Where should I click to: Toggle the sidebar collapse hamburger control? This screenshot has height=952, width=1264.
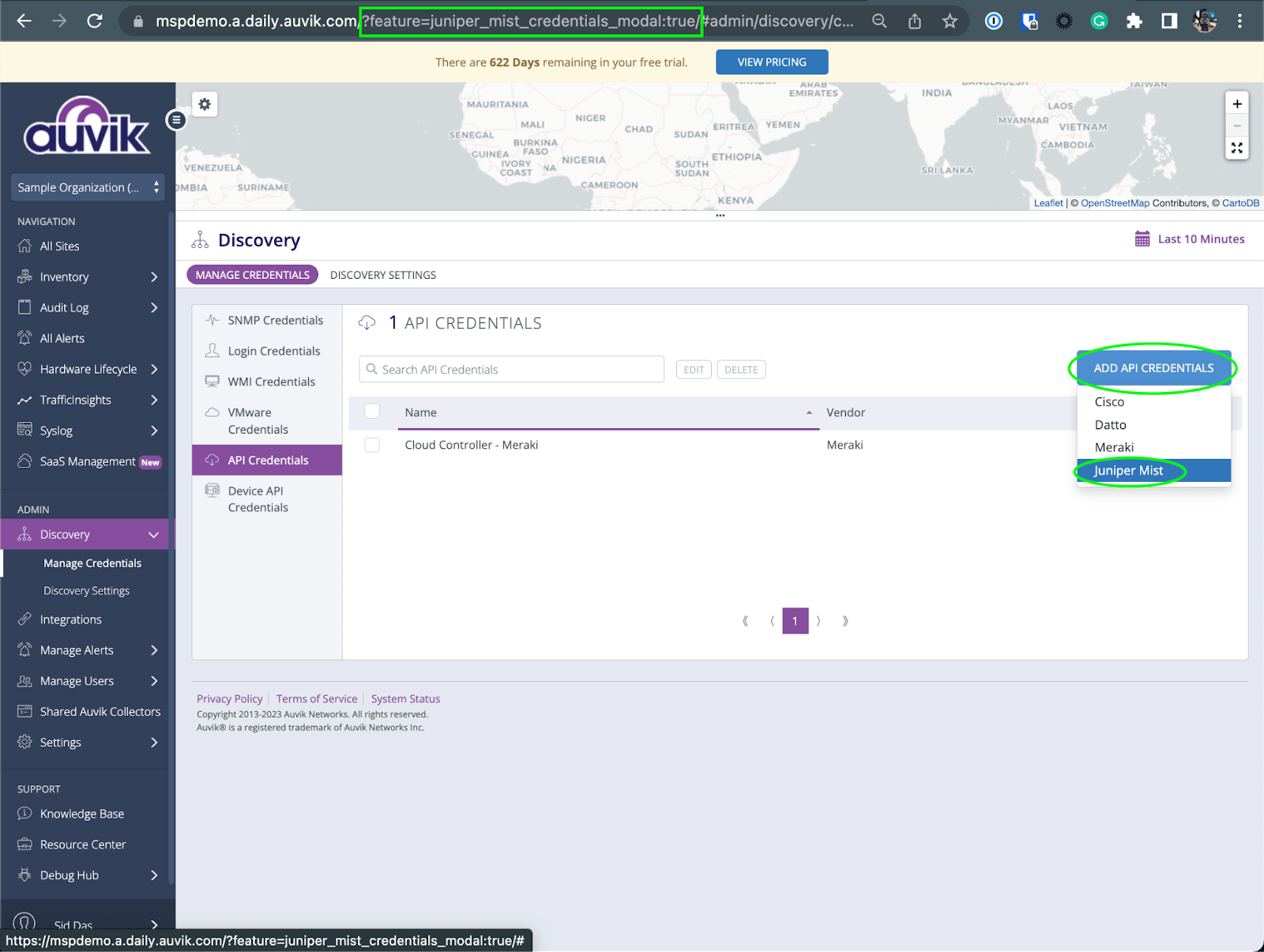(x=175, y=119)
